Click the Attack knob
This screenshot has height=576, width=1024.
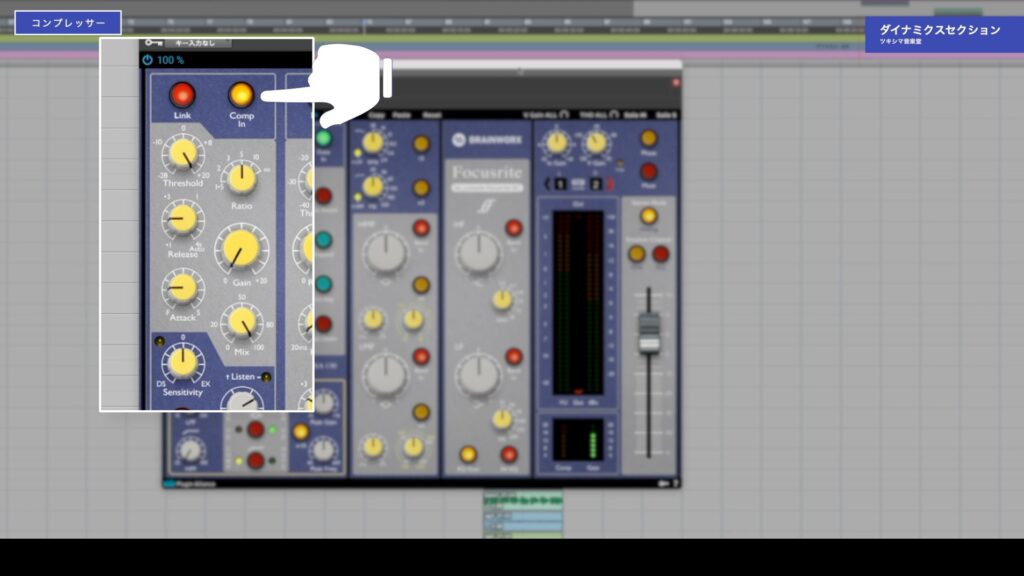182,288
